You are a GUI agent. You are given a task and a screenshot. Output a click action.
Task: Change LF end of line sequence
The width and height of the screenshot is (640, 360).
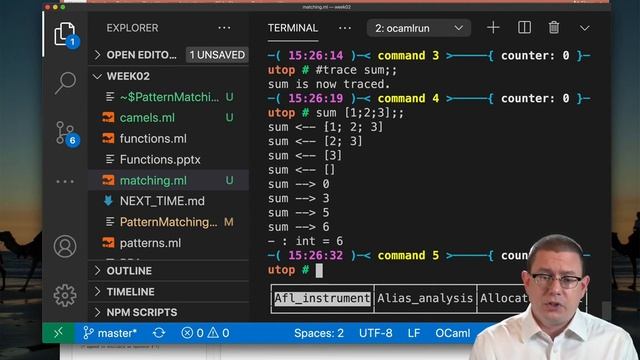tap(413, 333)
